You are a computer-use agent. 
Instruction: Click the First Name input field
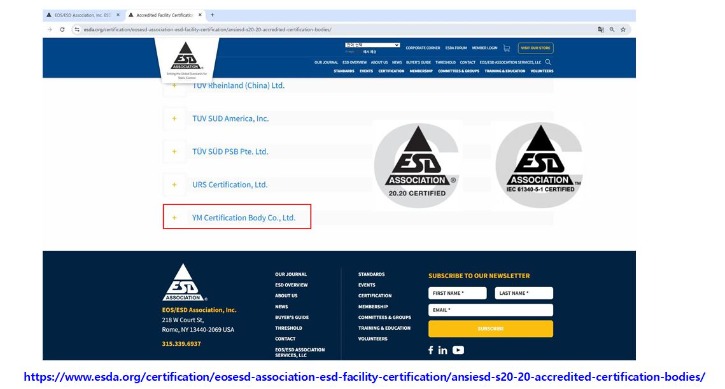coord(457,293)
